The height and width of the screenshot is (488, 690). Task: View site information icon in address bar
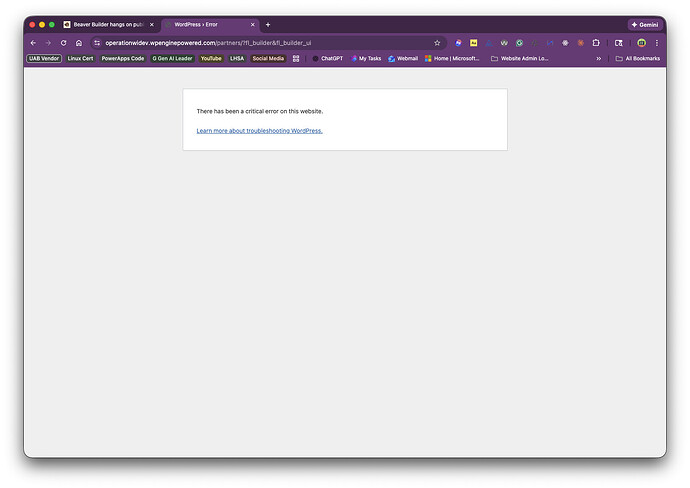point(97,43)
